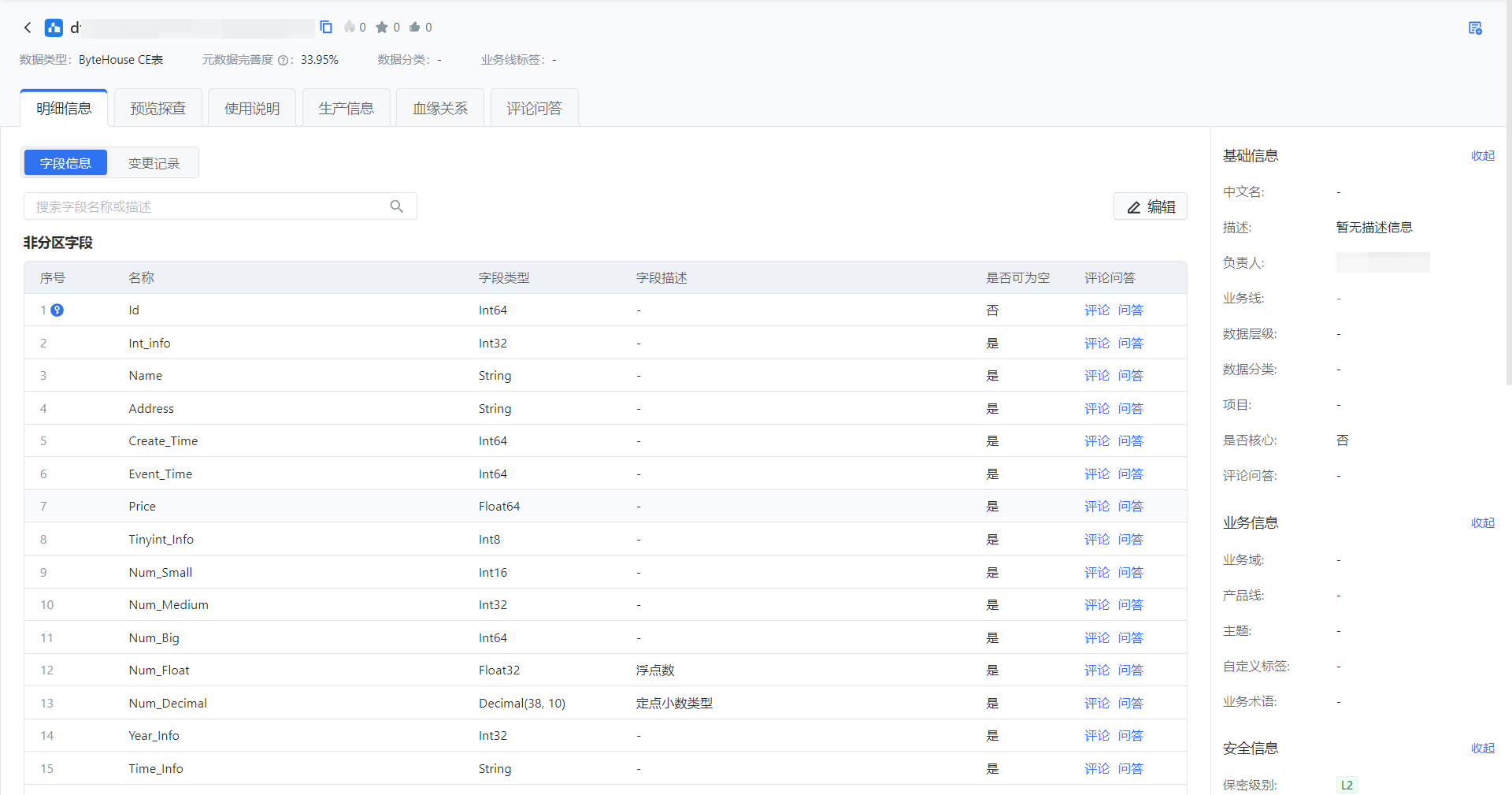The height and width of the screenshot is (795, 1512).
Task: Focus the field name search box
Action: (220, 206)
